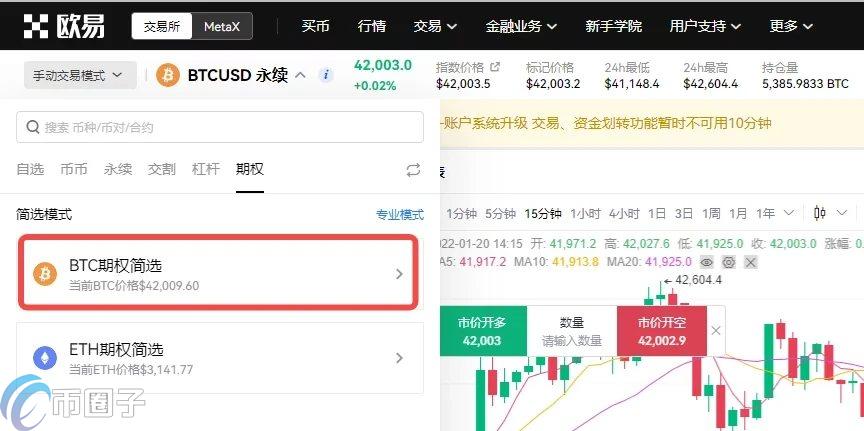Select the 3日 chart interval

[684, 213]
